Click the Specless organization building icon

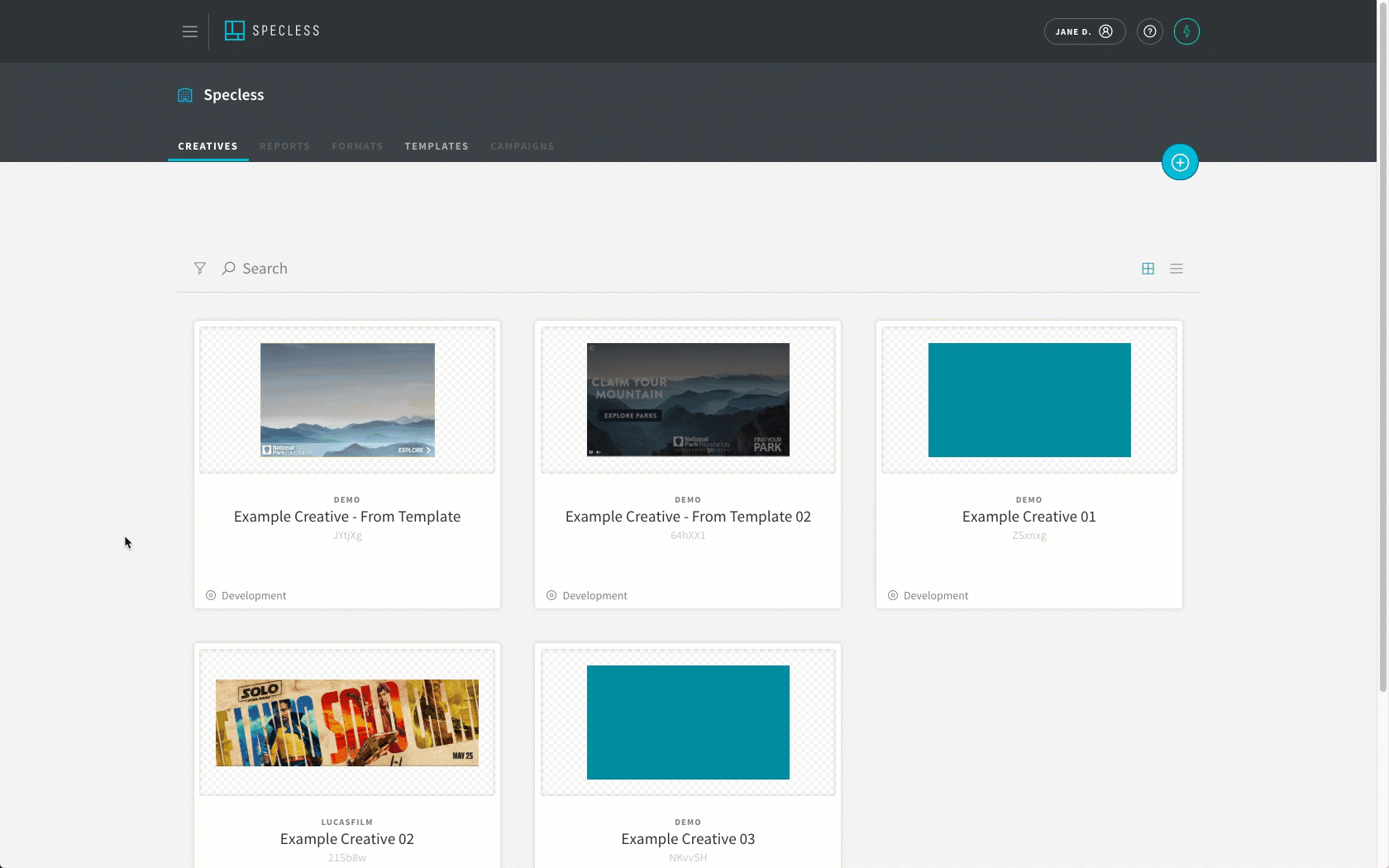(185, 95)
